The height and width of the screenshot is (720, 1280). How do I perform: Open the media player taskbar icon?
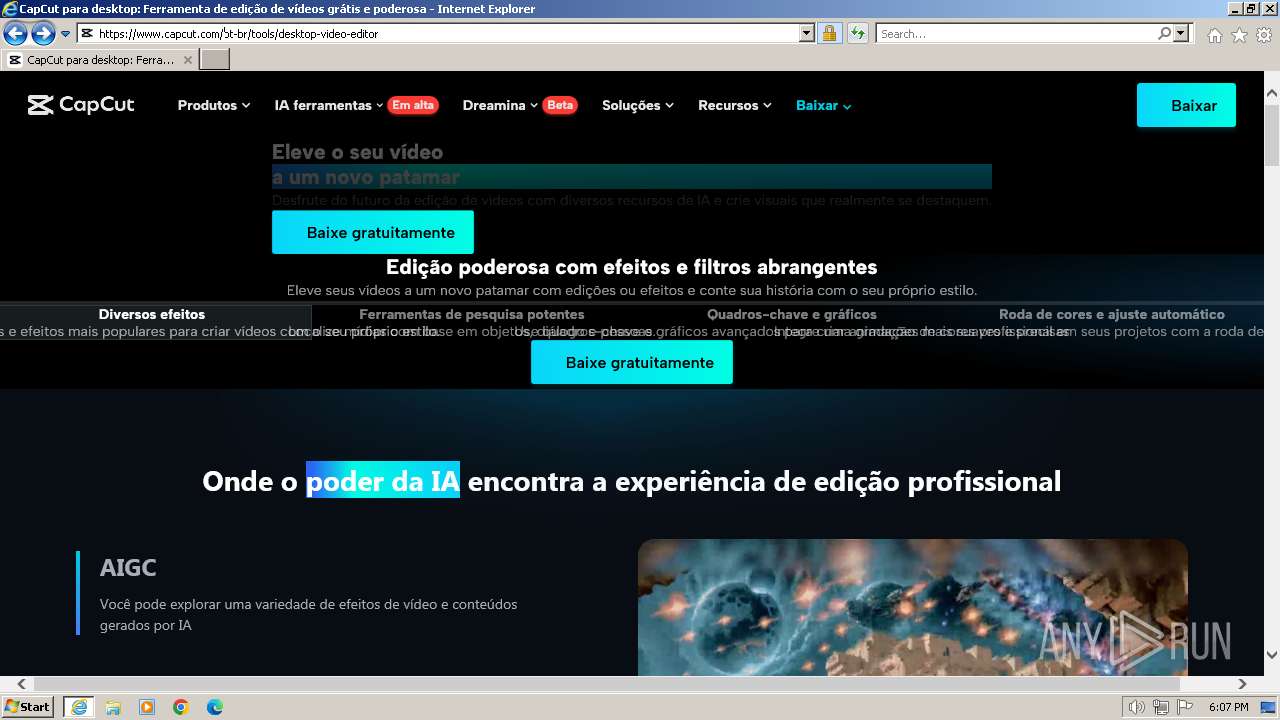147,707
